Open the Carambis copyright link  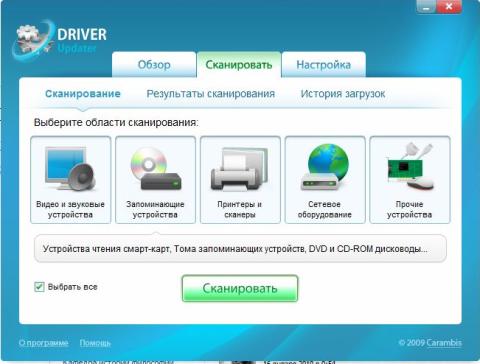(444, 342)
